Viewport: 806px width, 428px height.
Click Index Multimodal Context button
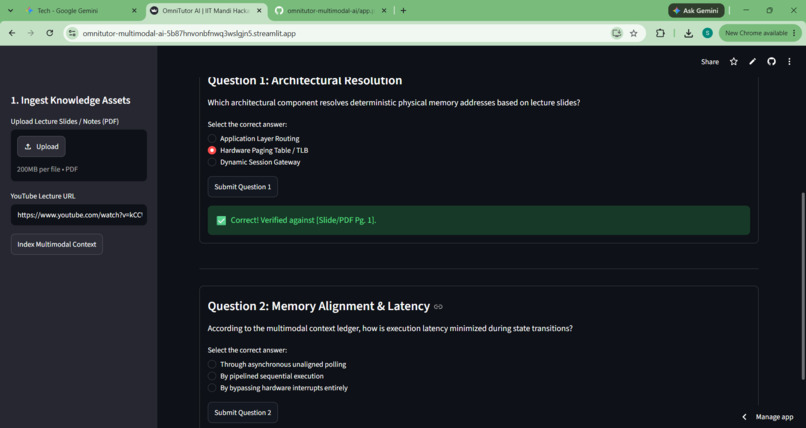57,244
